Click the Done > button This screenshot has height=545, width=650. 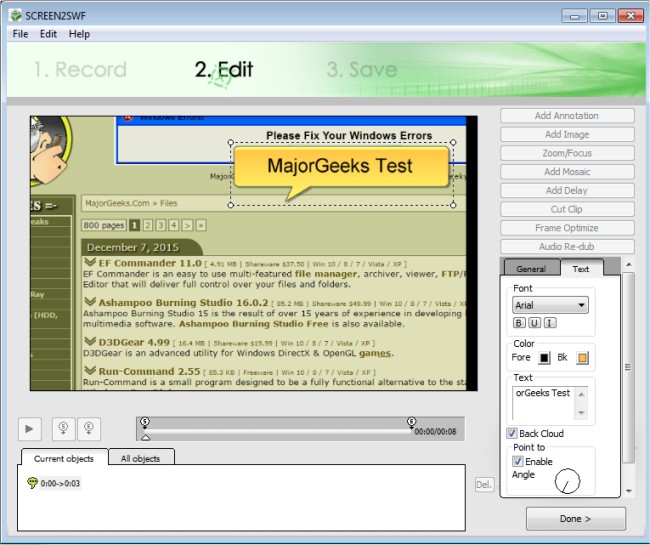click(575, 518)
